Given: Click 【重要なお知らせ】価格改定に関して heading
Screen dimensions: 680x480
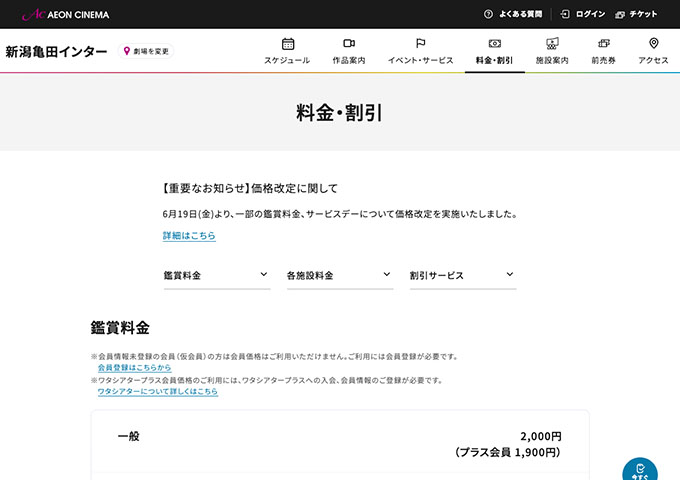Looking at the screenshot, I should click(x=249, y=188).
